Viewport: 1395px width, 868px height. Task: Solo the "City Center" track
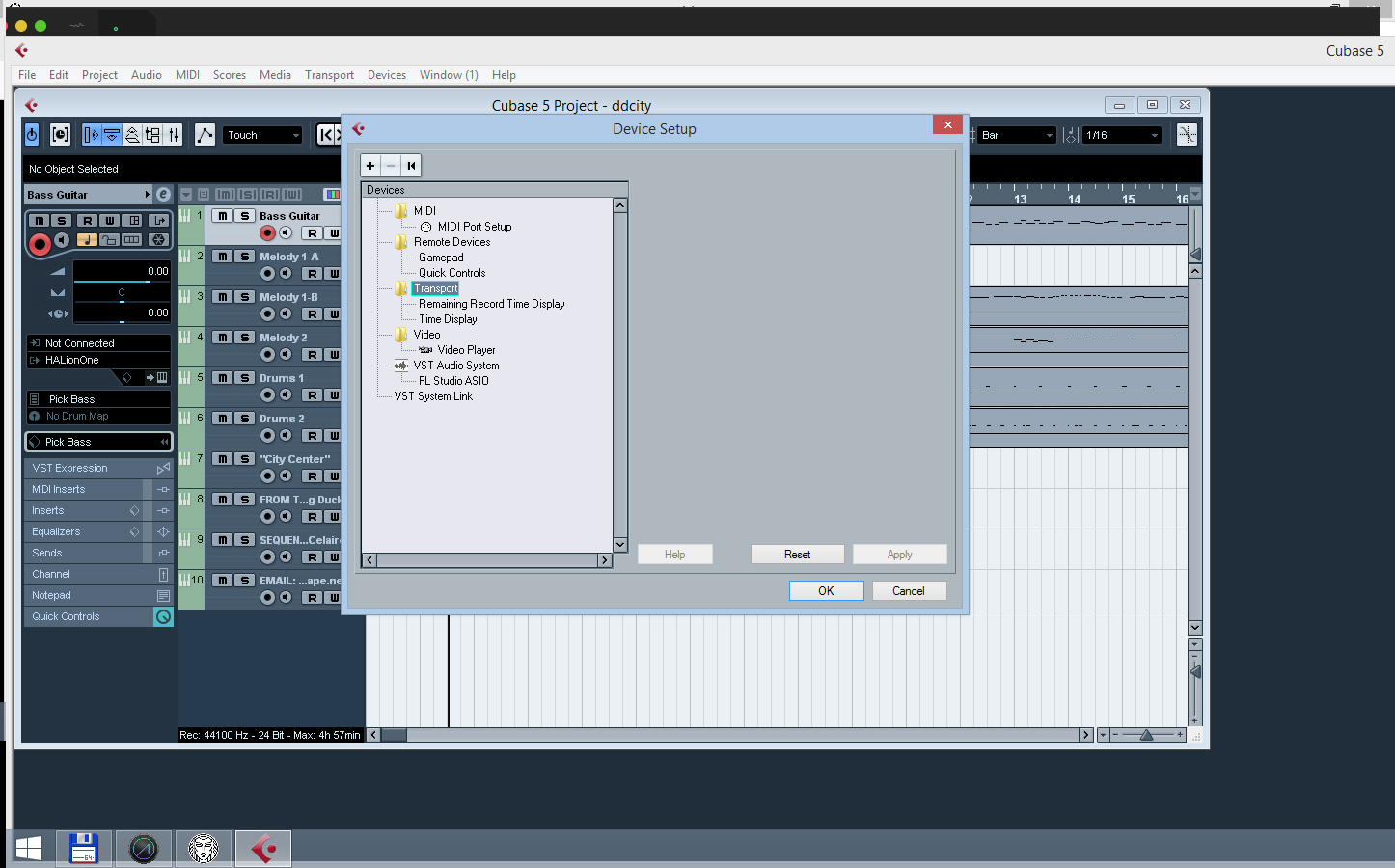245,459
